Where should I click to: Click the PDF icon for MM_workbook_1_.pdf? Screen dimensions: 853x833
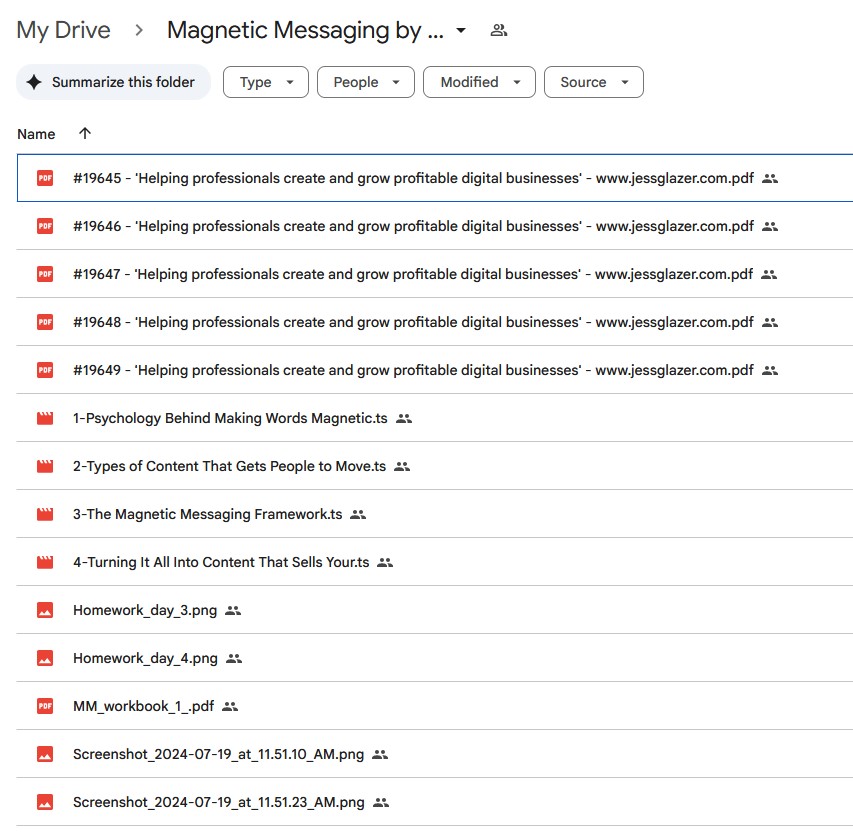[x=45, y=706]
